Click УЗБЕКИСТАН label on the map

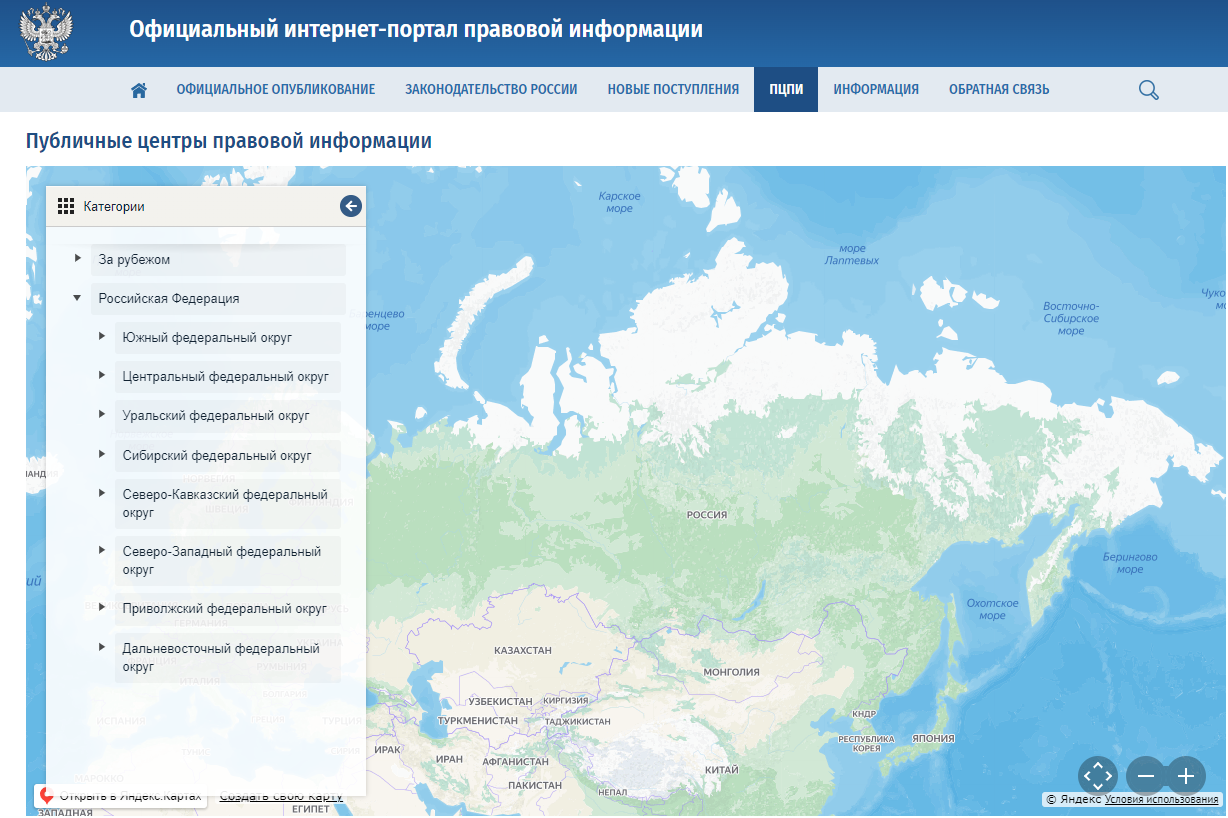[500, 701]
